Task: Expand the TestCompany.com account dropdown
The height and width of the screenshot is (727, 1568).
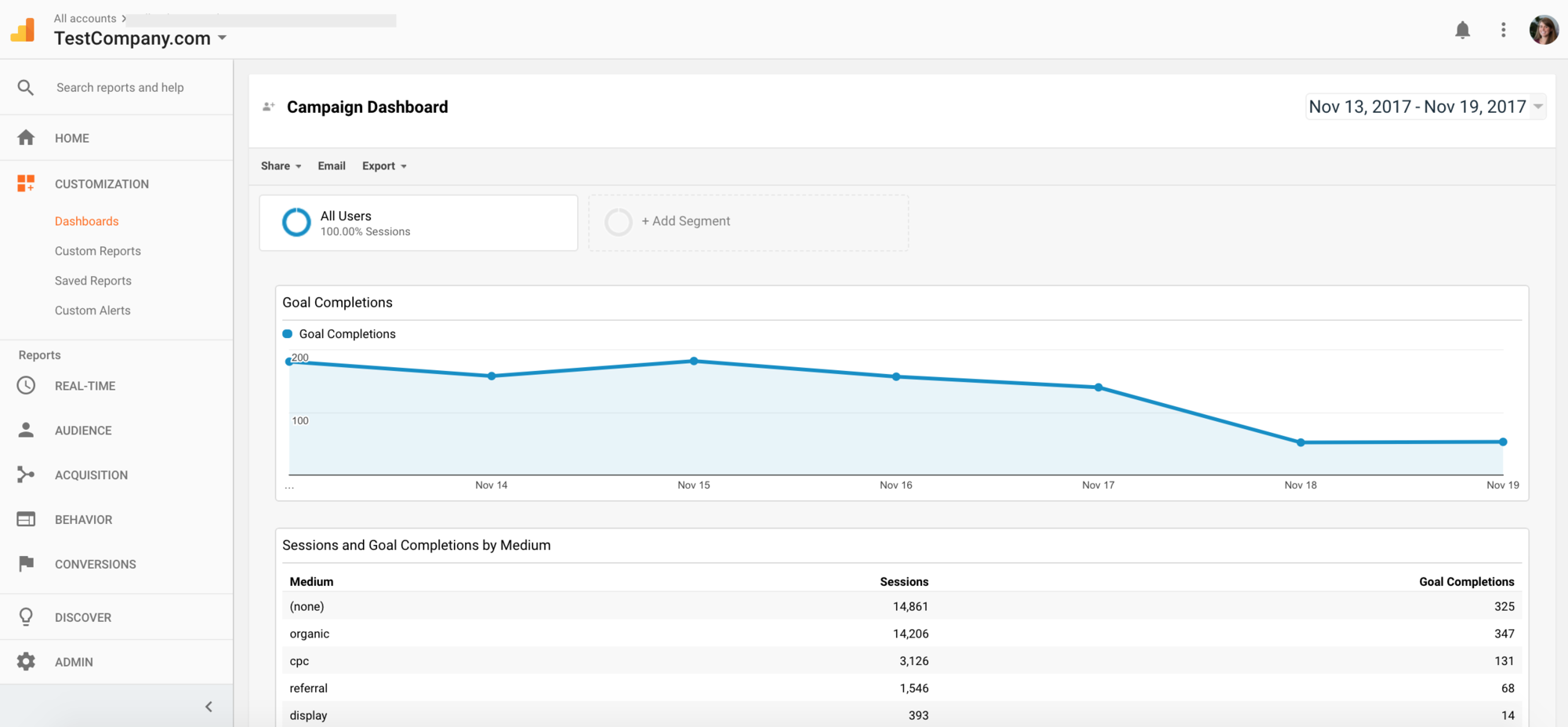Action: click(222, 38)
